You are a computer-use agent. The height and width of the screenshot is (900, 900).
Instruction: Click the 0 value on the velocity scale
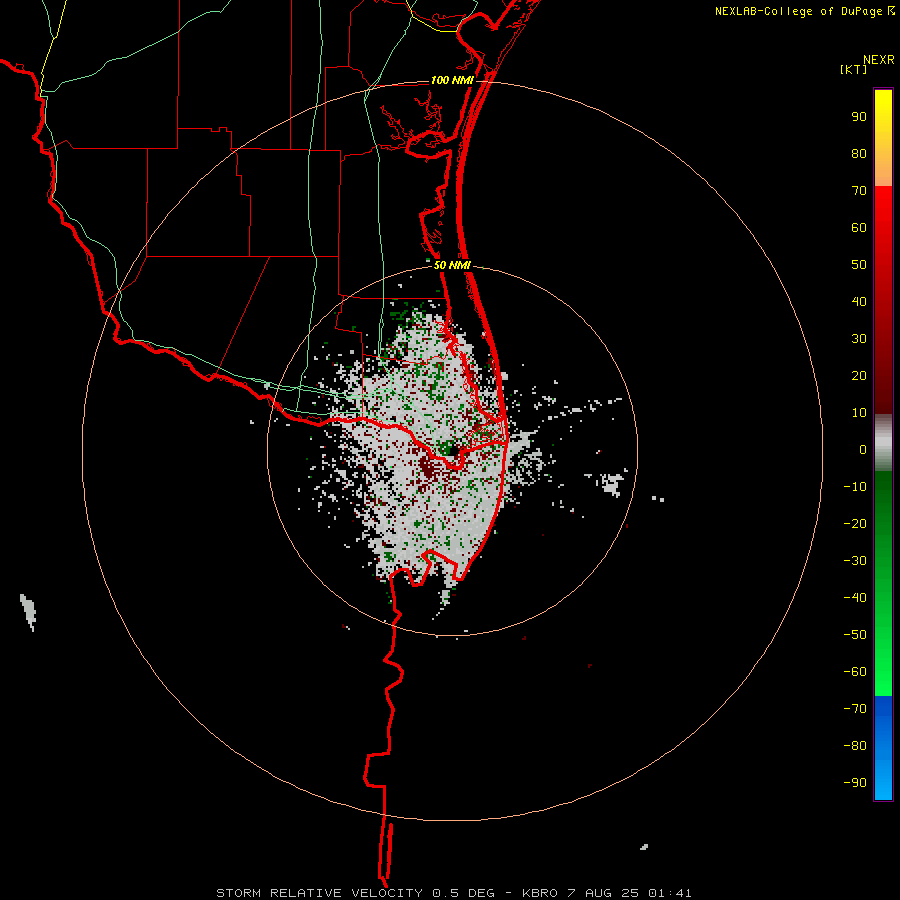click(x=863, y=449)
